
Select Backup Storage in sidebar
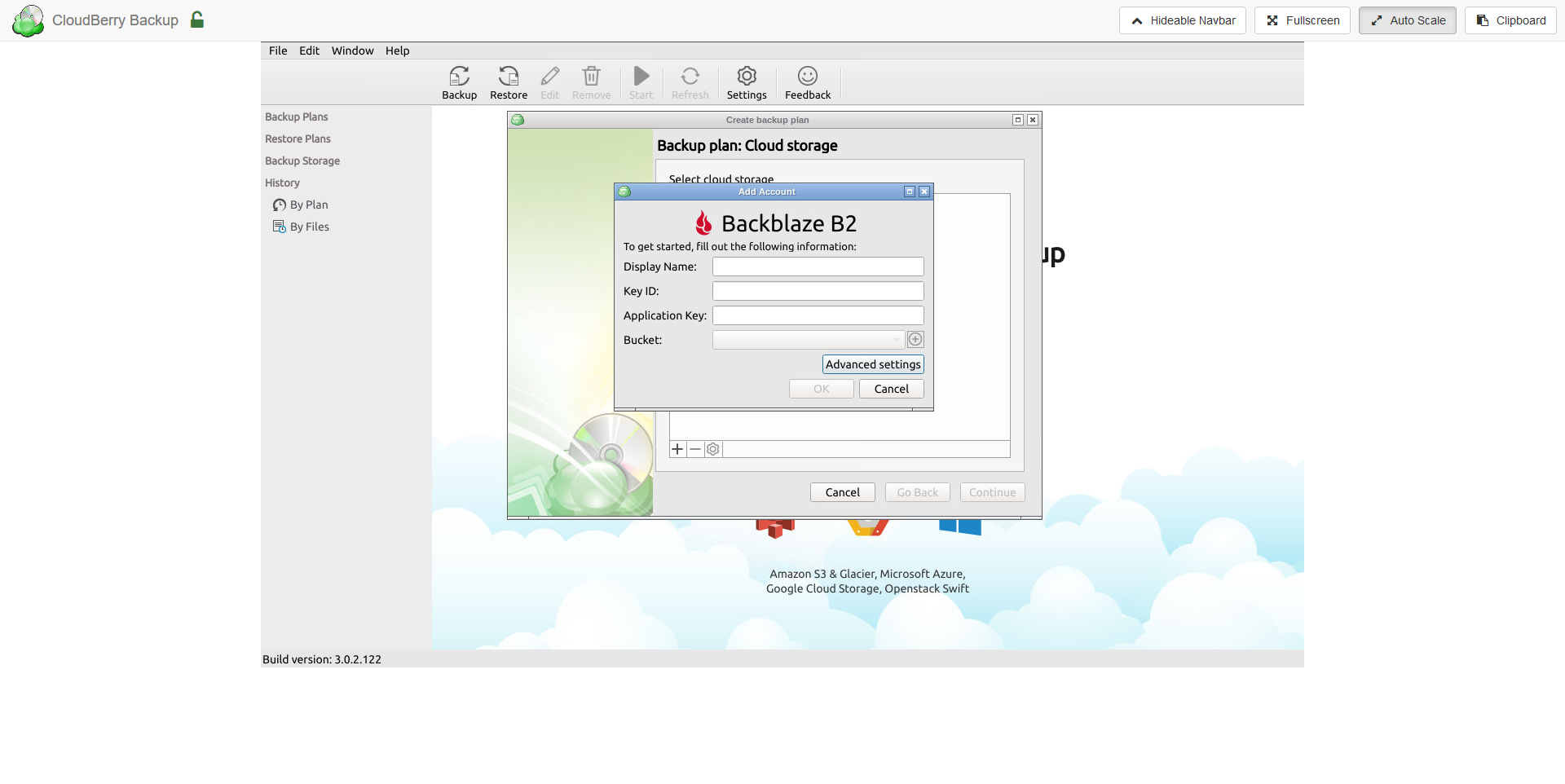coord(302,161)
